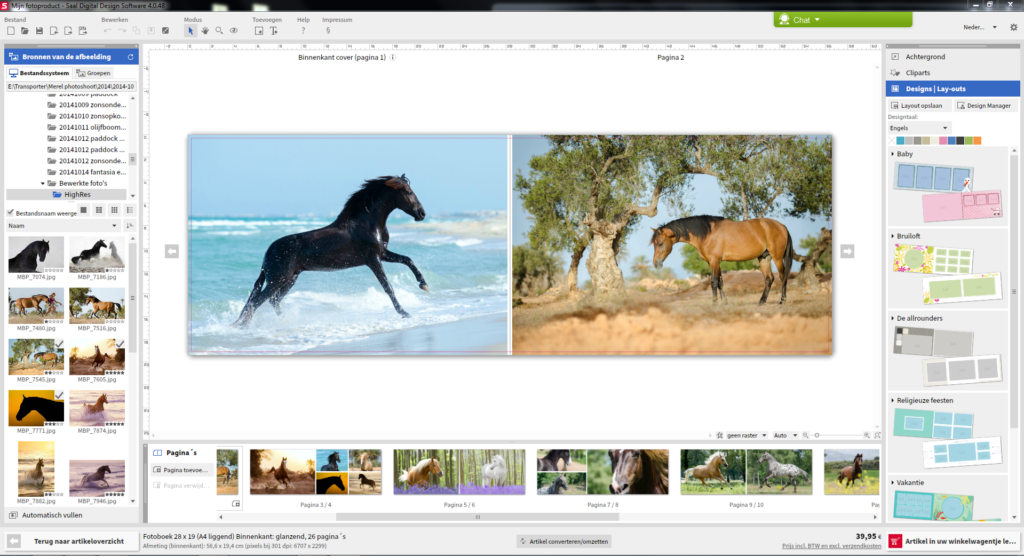Toggle the Bestandsnaam weergeven checkbox
Image resolution: width=1024 pixels, height=556 pixels.
pyautogui.click(x=11, y=212)
